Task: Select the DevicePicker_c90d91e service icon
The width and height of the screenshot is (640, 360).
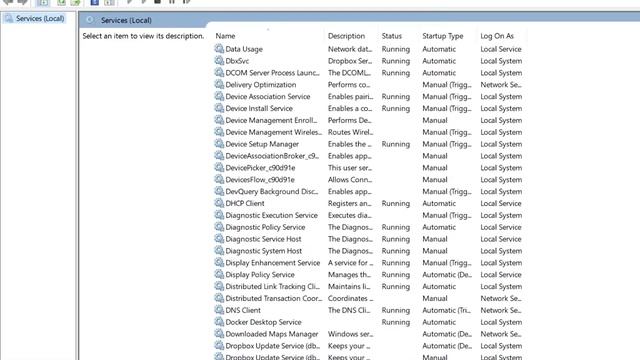Action: pos(219,167)
